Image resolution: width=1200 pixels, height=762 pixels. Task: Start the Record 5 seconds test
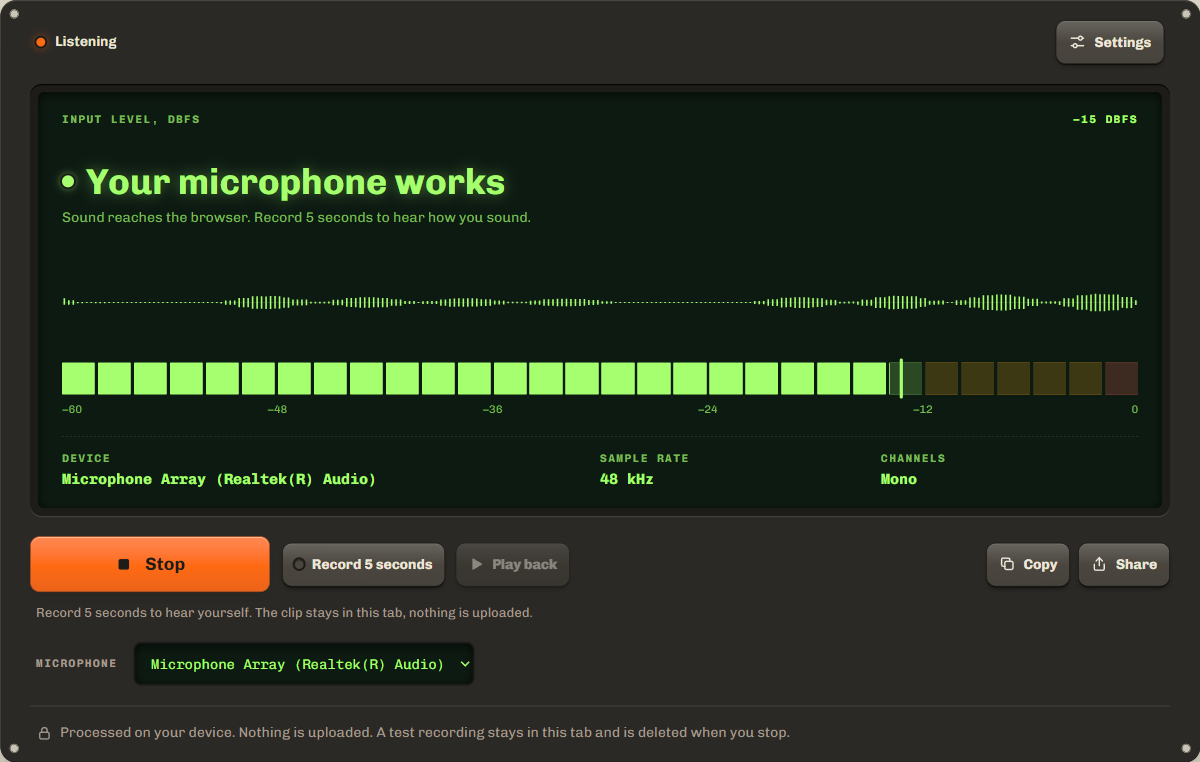362,564
